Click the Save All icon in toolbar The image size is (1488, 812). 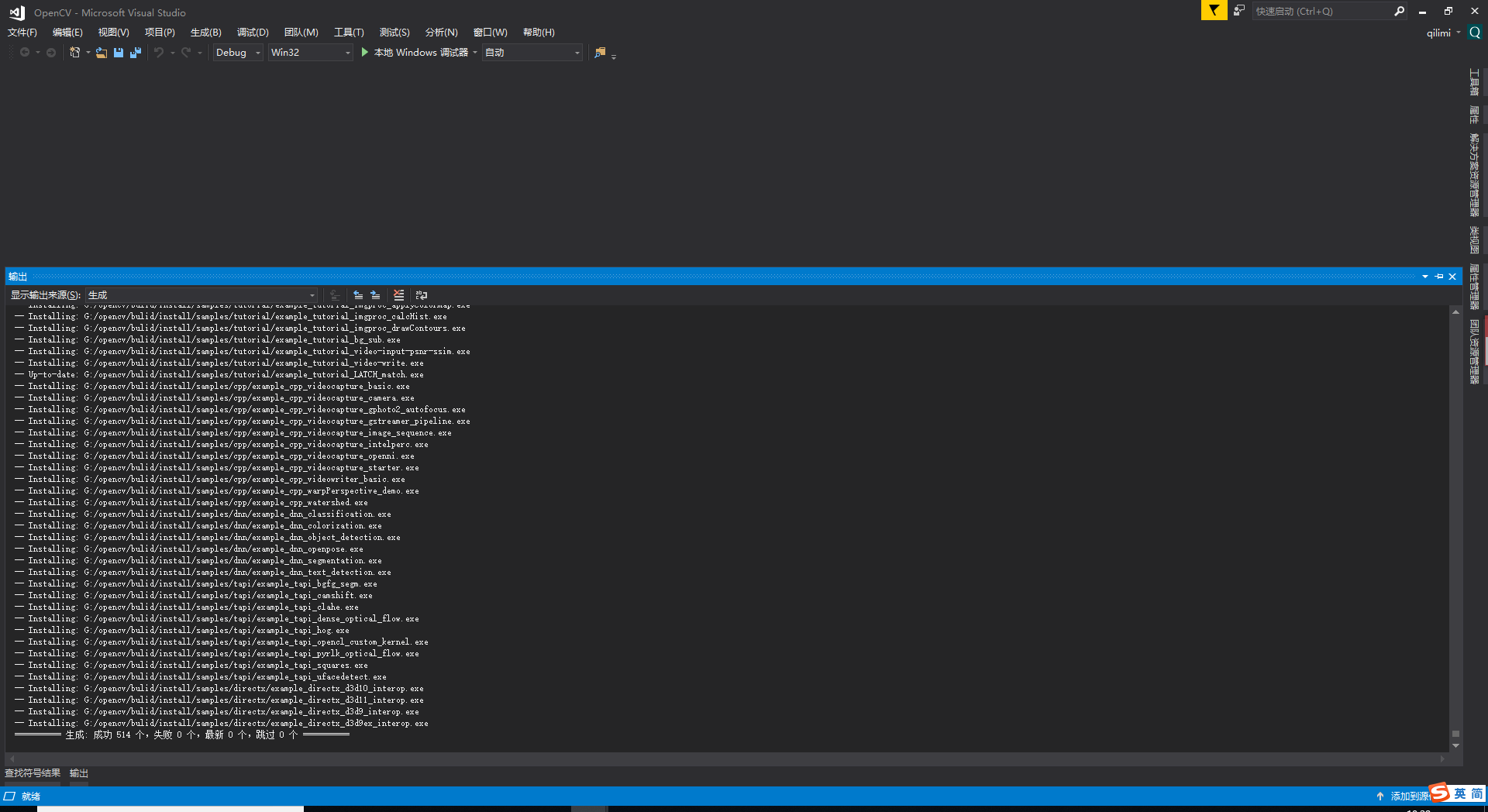point(136,52)
